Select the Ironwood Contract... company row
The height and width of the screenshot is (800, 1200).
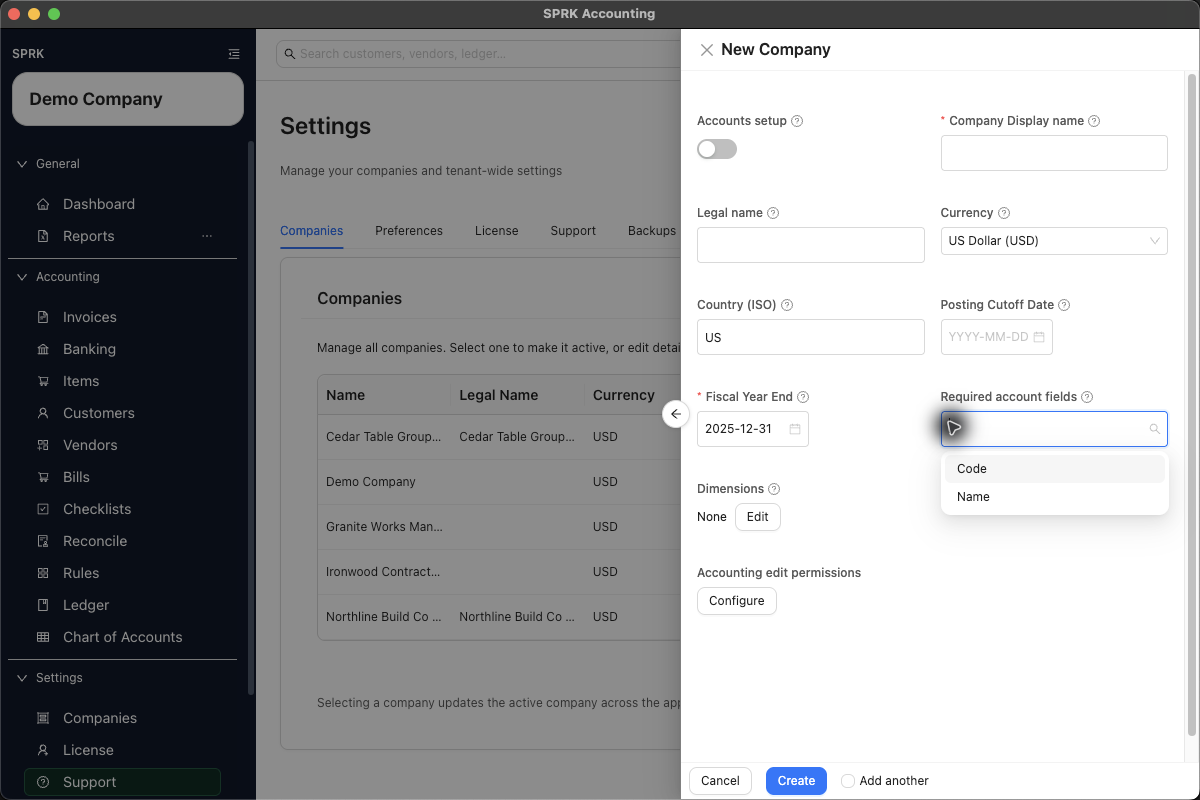(x=499, y=572)
